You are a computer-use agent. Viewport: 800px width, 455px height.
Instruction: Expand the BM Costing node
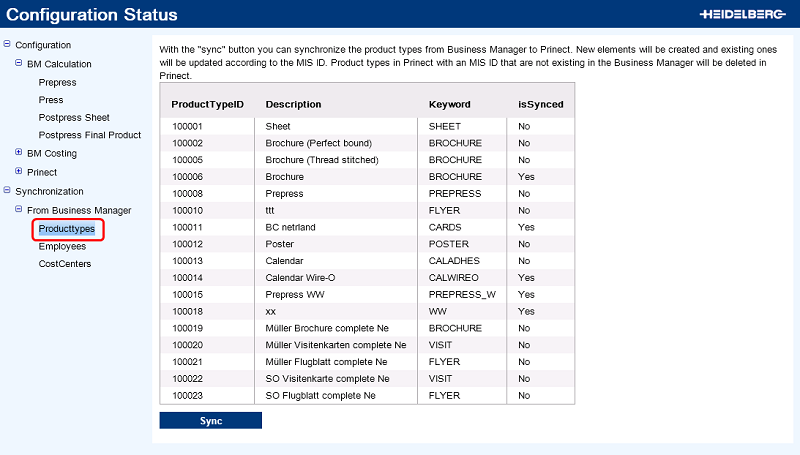click(x=19, y=154)
